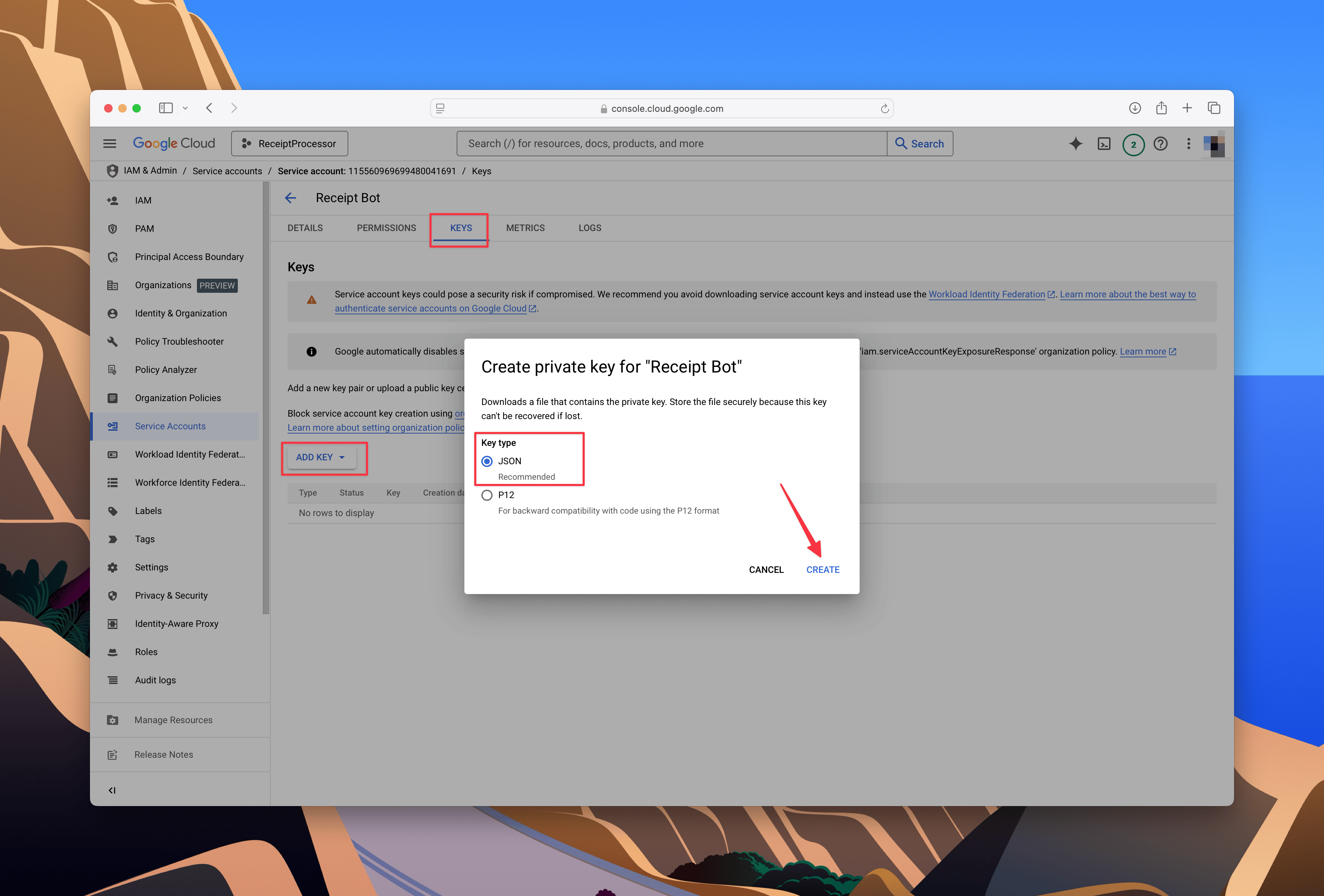
Task: Show Safari tab overview icon
Action: point(1214,108)
